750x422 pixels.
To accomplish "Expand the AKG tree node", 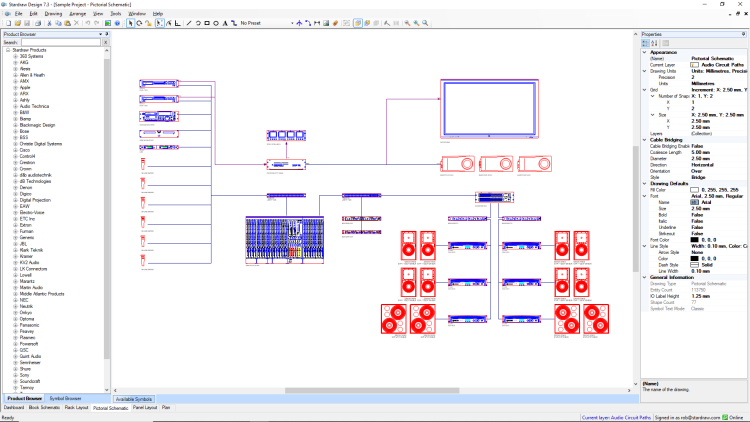I will tap(15, 62).
